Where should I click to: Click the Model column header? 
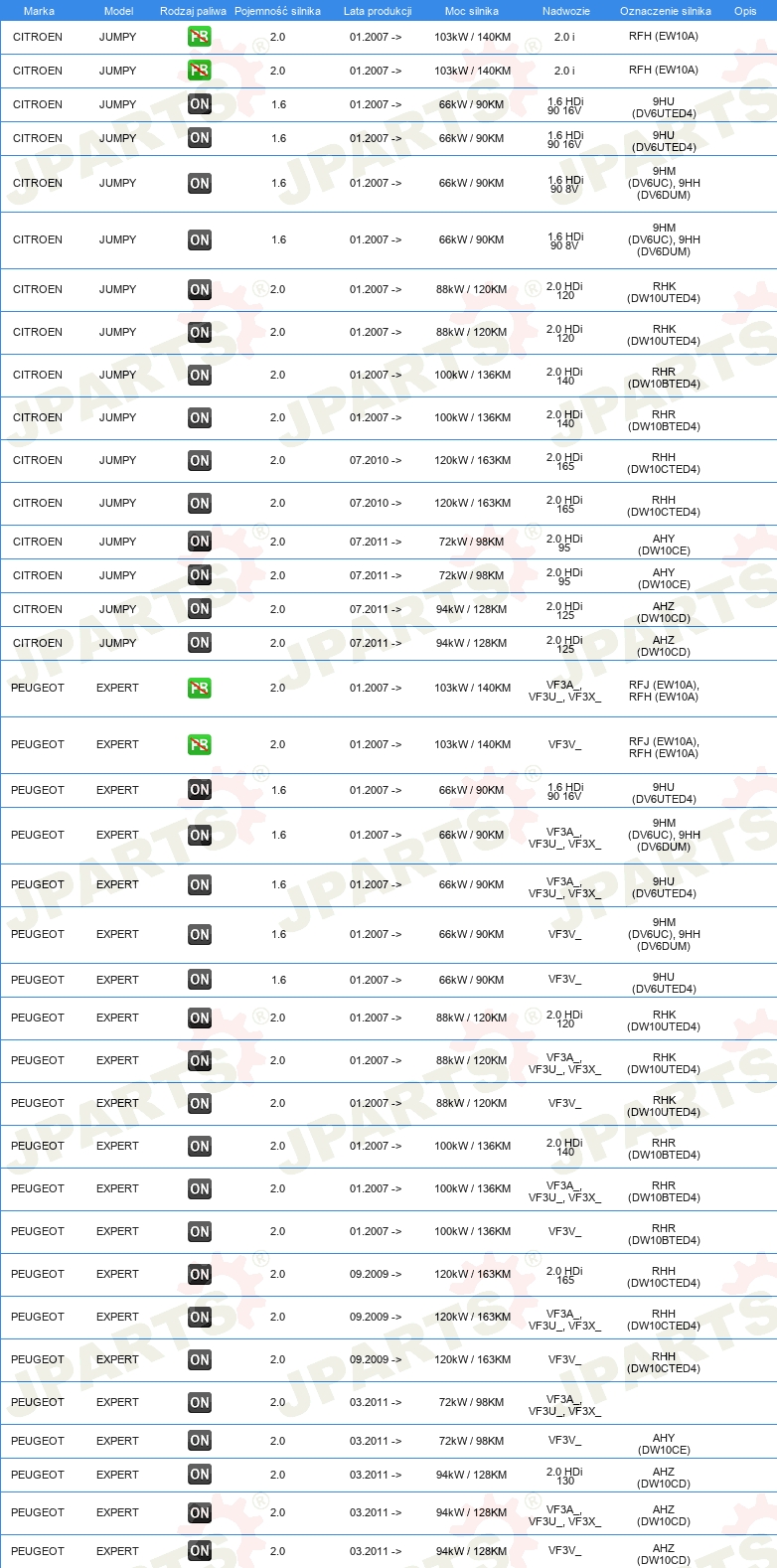click(118, 11)
